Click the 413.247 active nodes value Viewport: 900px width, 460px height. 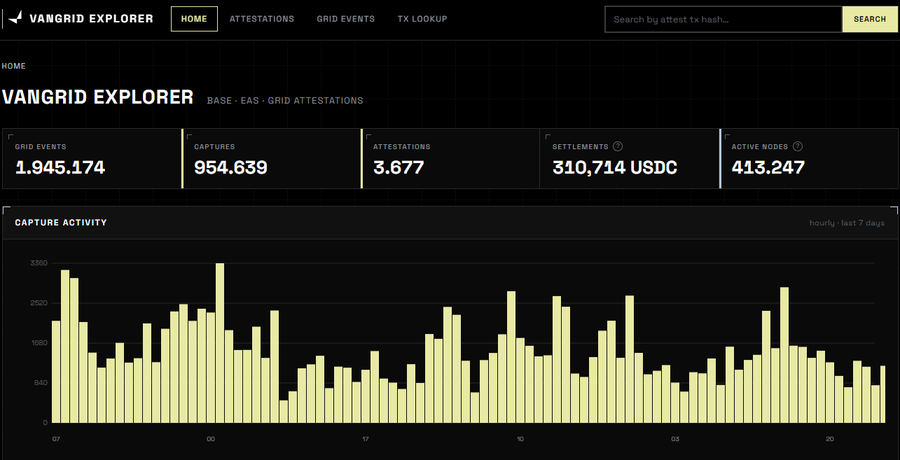(x=768, y=168)
